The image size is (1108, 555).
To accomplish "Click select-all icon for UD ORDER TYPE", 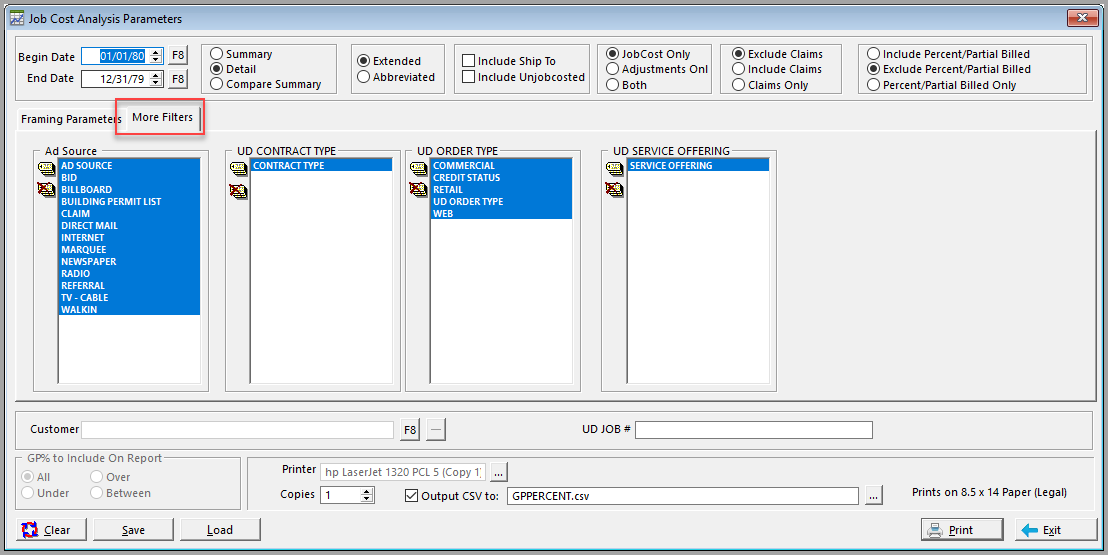I will pos(418,168).
